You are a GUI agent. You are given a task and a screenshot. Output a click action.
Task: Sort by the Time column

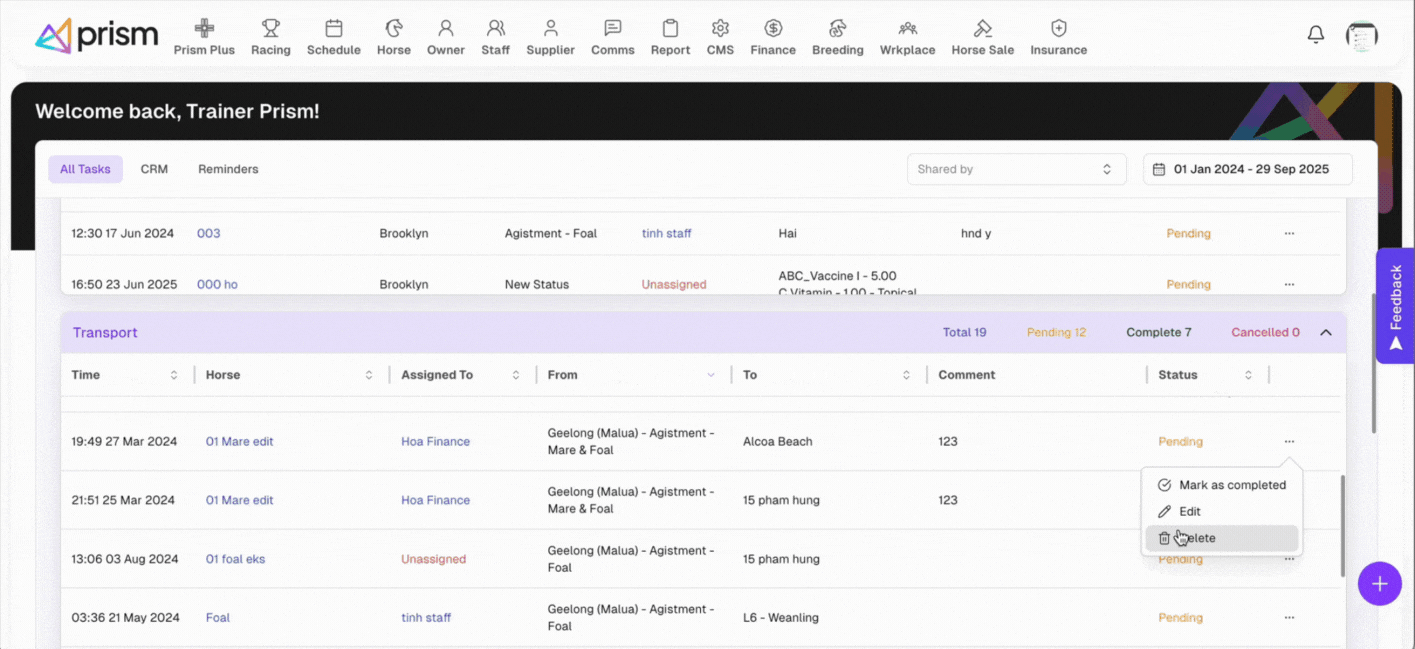point(174,375)
